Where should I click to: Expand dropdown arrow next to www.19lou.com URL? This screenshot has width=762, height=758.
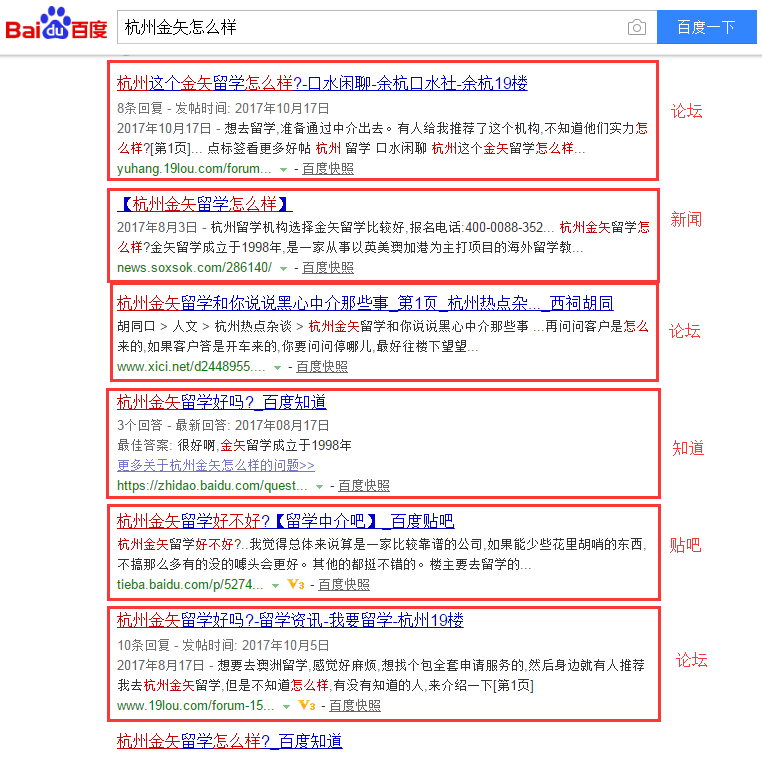pos(286,706)
